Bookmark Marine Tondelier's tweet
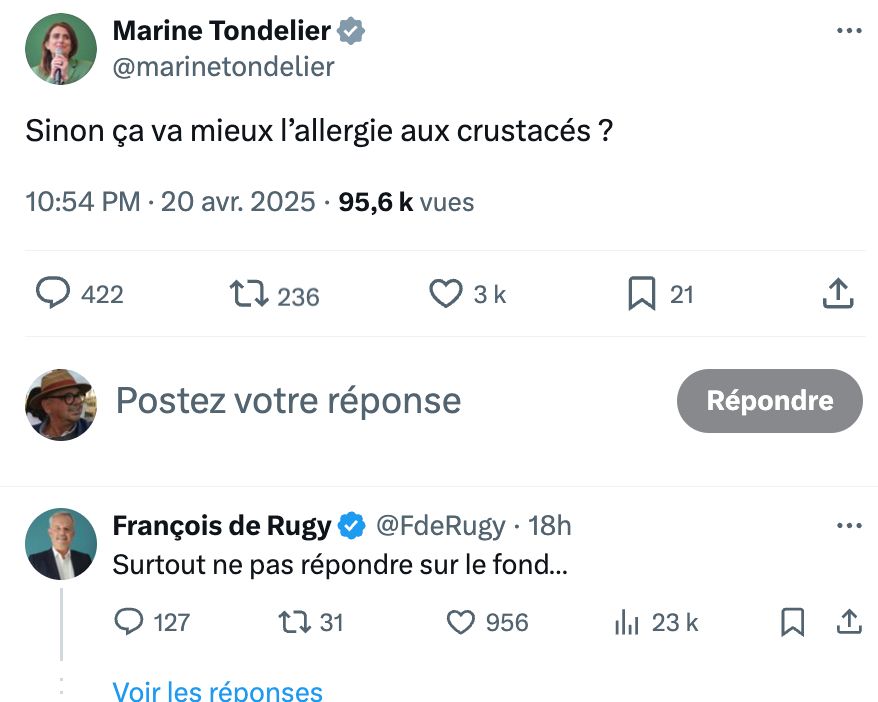 (x=641, y=294)
